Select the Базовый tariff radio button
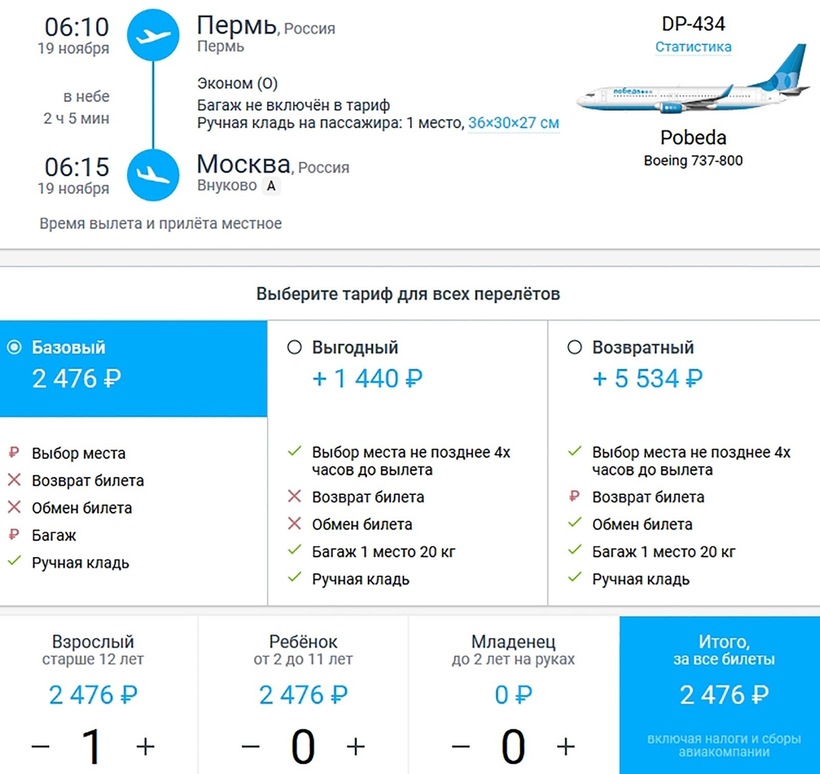The width and height of the screenshot is (820, 774). [x=14, y=348]
